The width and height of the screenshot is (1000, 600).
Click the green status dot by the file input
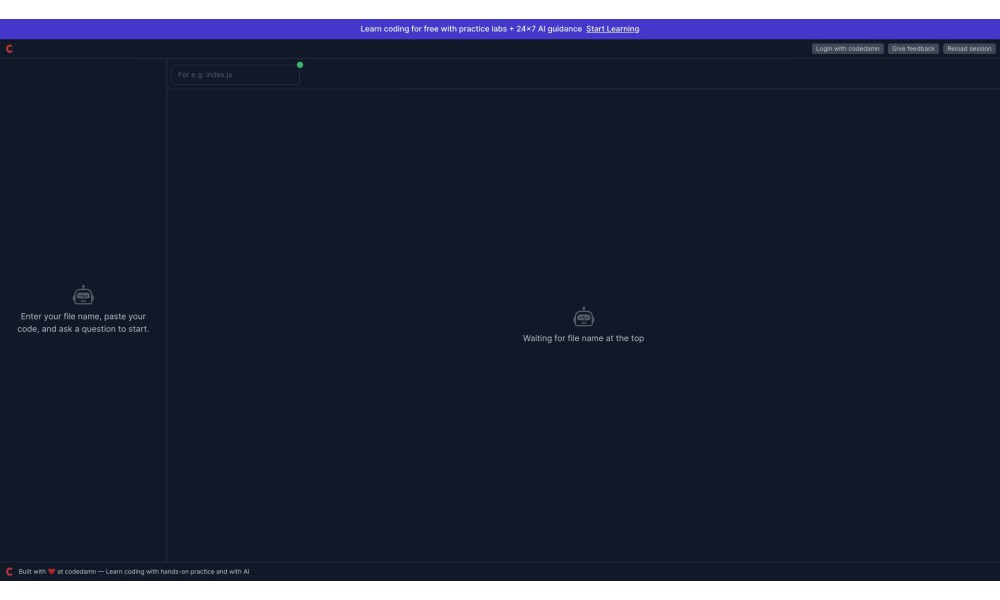[x=300, y=65]
